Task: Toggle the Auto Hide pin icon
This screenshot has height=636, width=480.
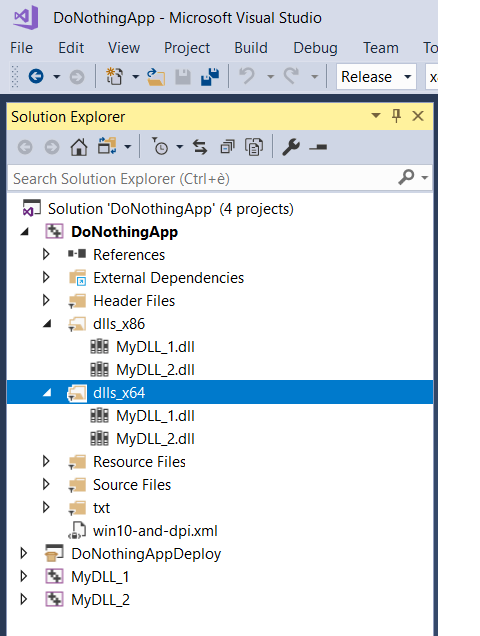Action: click(x=396, y=116)
